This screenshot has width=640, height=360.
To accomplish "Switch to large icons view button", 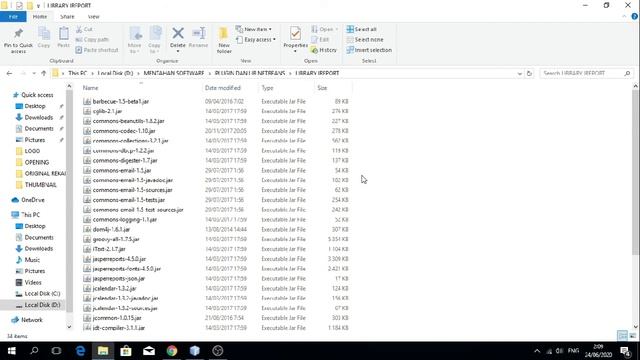I will [632, 336].
